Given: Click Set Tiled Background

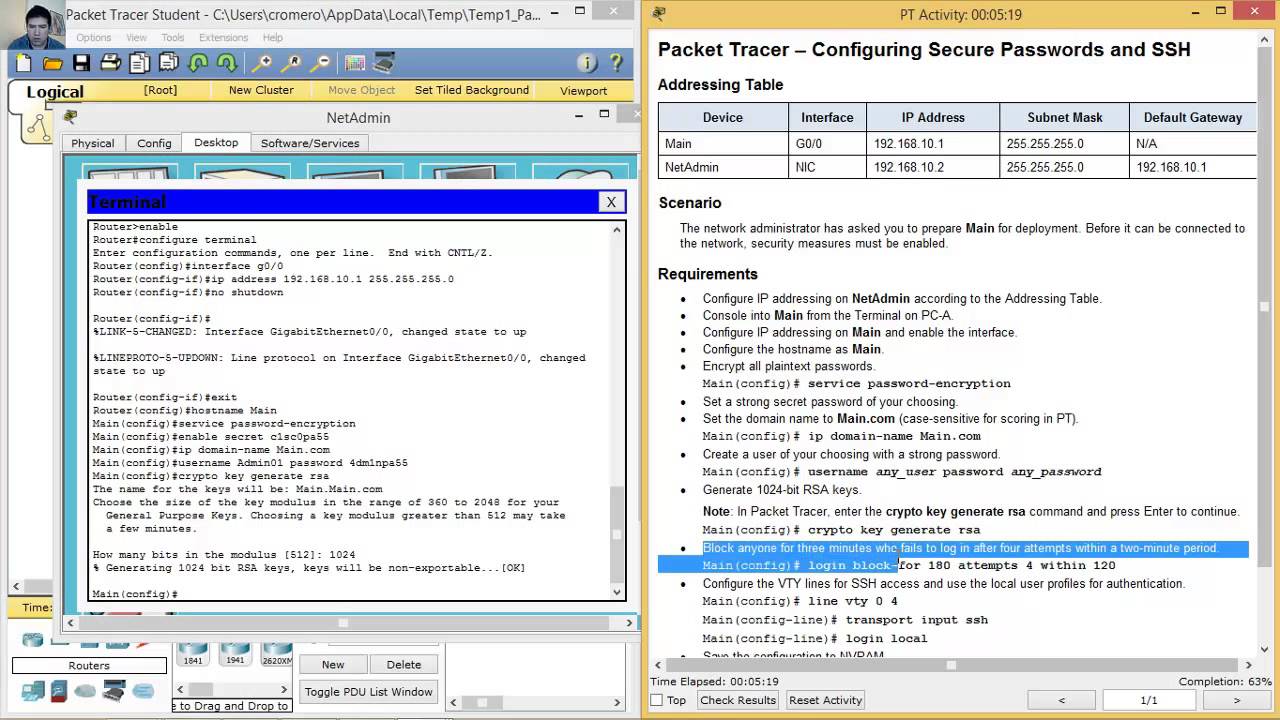Looking at the screenshot, I should coord(472,90).
